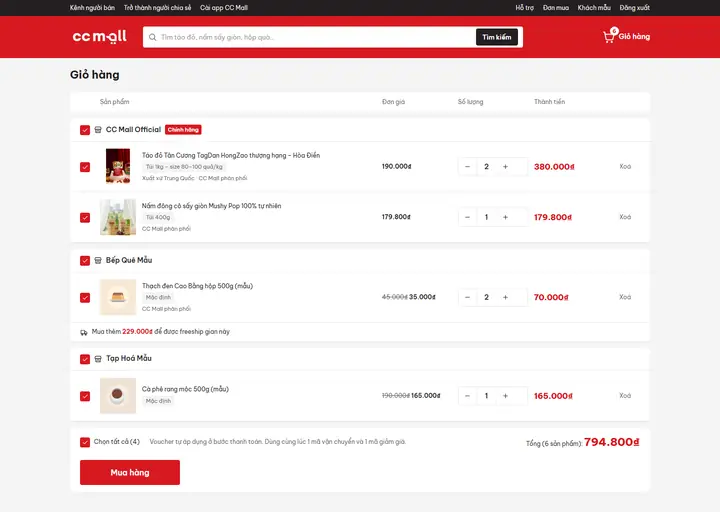Open Nấm đông cô sấy giòn title
This screenshot has width=720, height=512.
click(212, 206)
